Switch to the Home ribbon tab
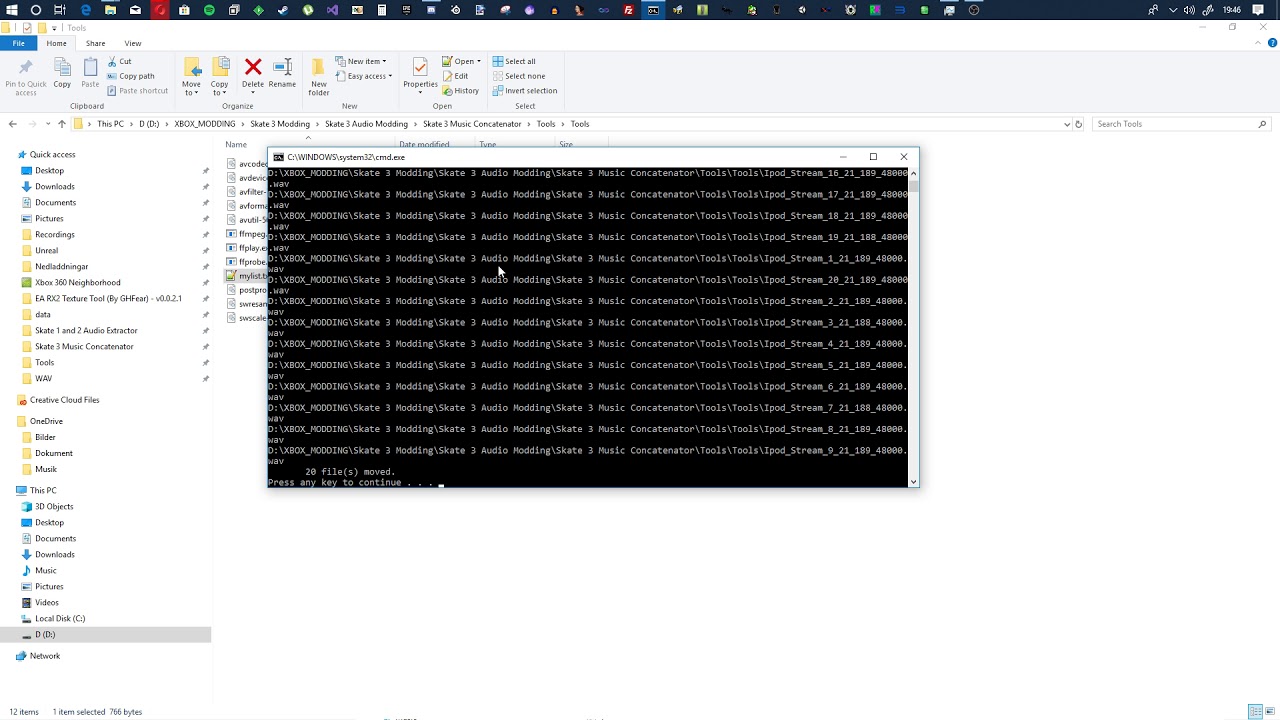This screenshot has width=1280, height=720. (56, 43)
